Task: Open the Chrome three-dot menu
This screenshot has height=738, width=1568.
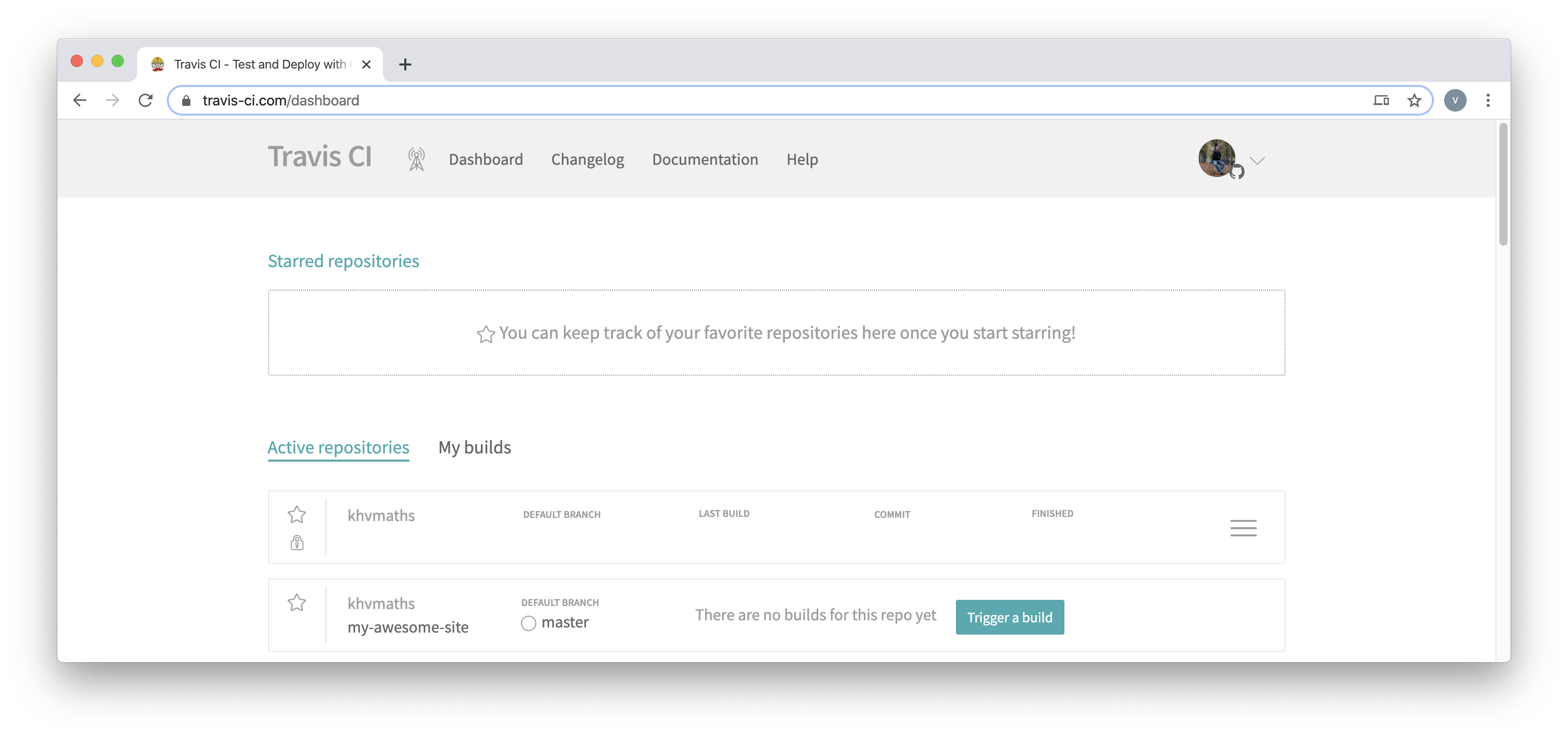Action: click(x=1488, y=100)
